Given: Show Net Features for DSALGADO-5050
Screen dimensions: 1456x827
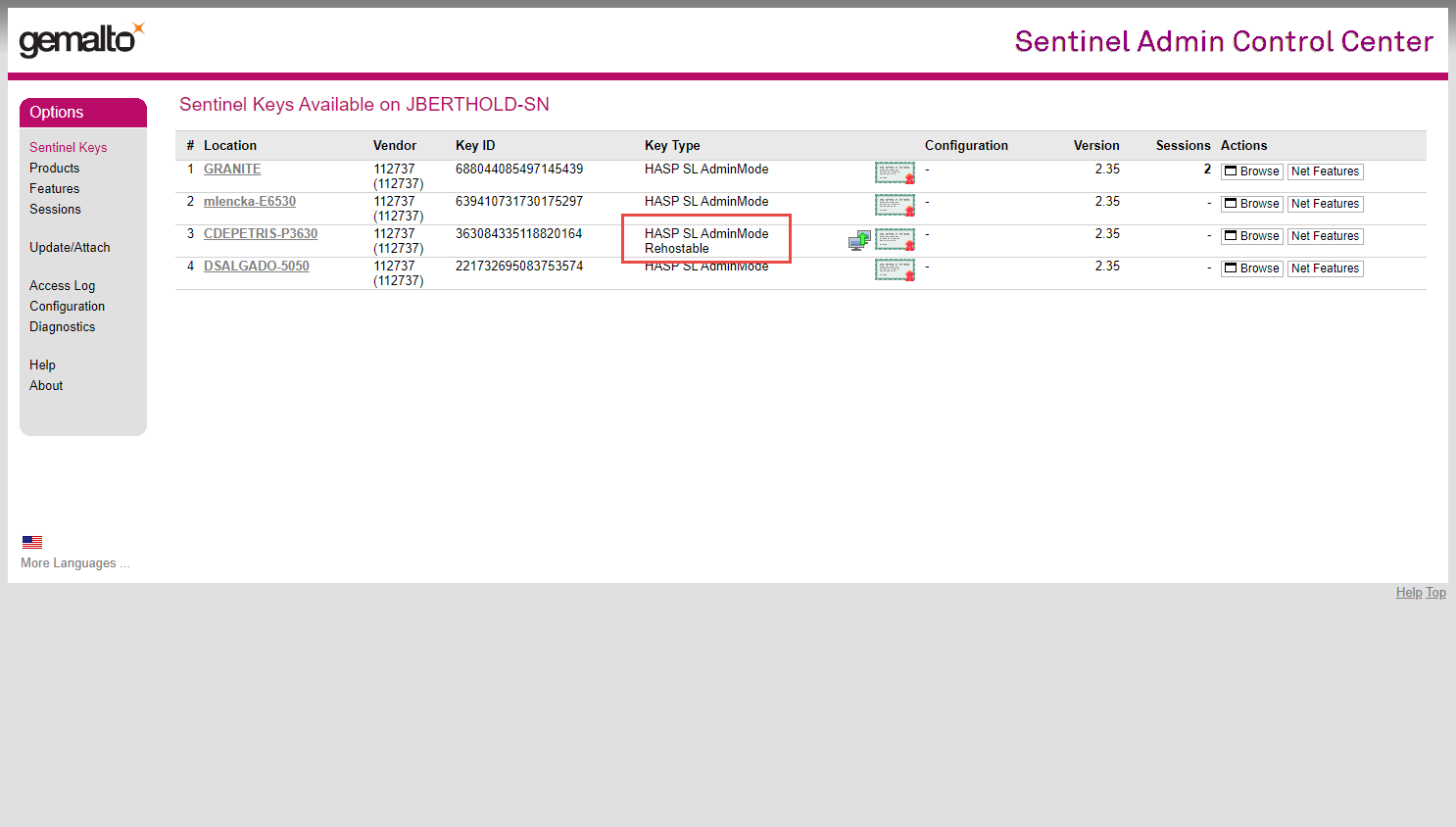Looking at the screenshot, I should click(x=1325, y=268).
